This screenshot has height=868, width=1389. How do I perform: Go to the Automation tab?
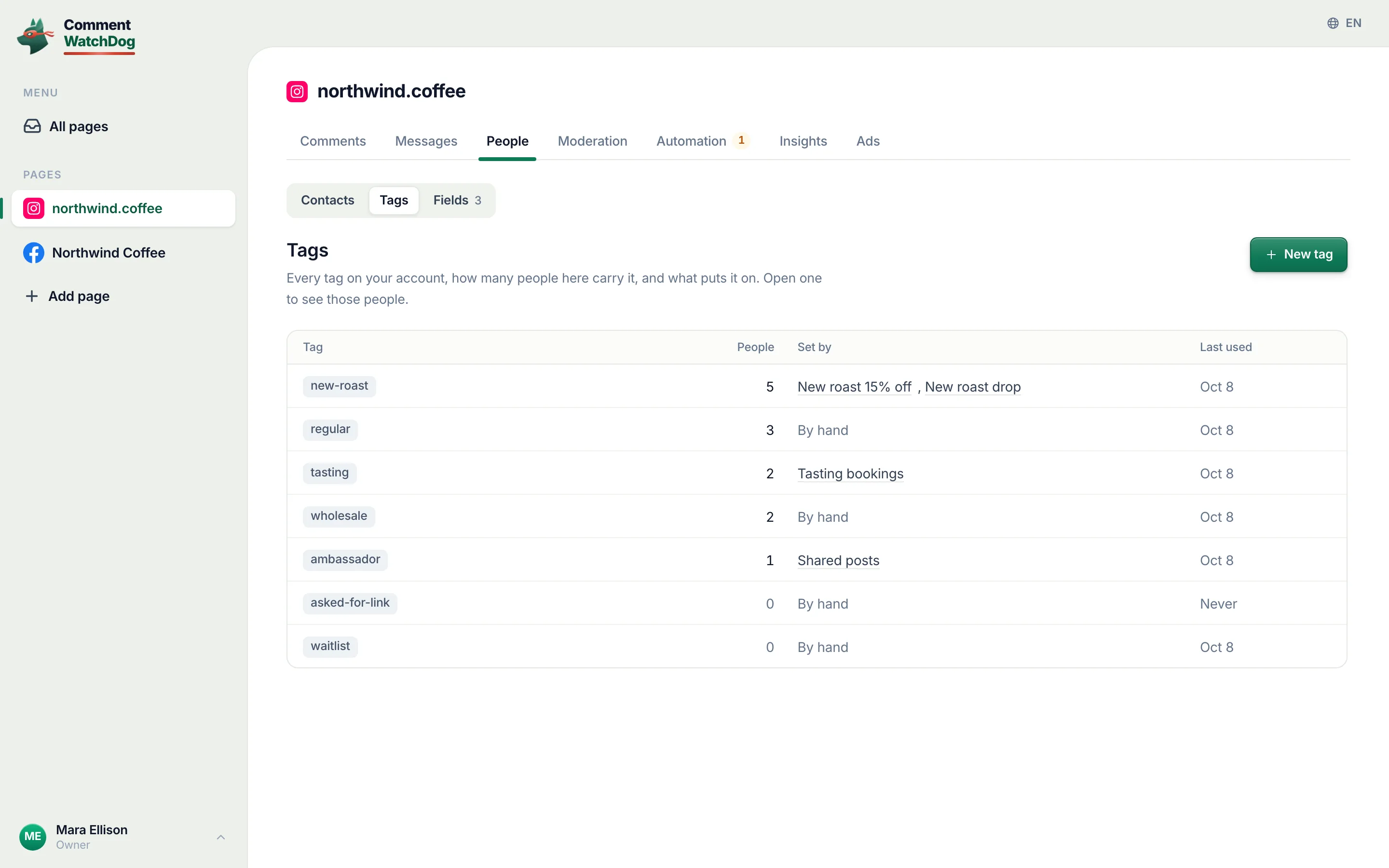pos(703,141)
